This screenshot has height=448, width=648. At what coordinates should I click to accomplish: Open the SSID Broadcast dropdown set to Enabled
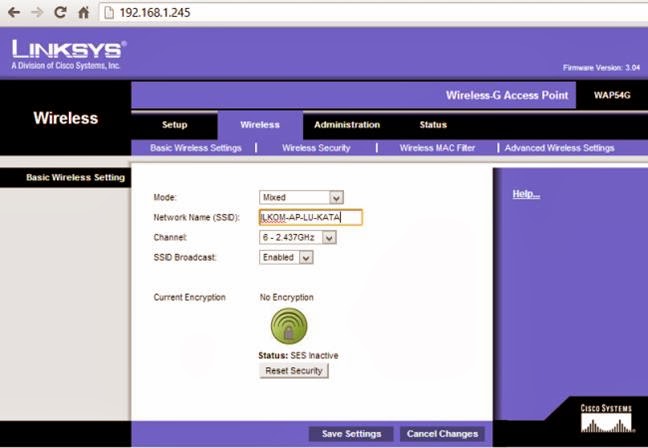[286, 257]
